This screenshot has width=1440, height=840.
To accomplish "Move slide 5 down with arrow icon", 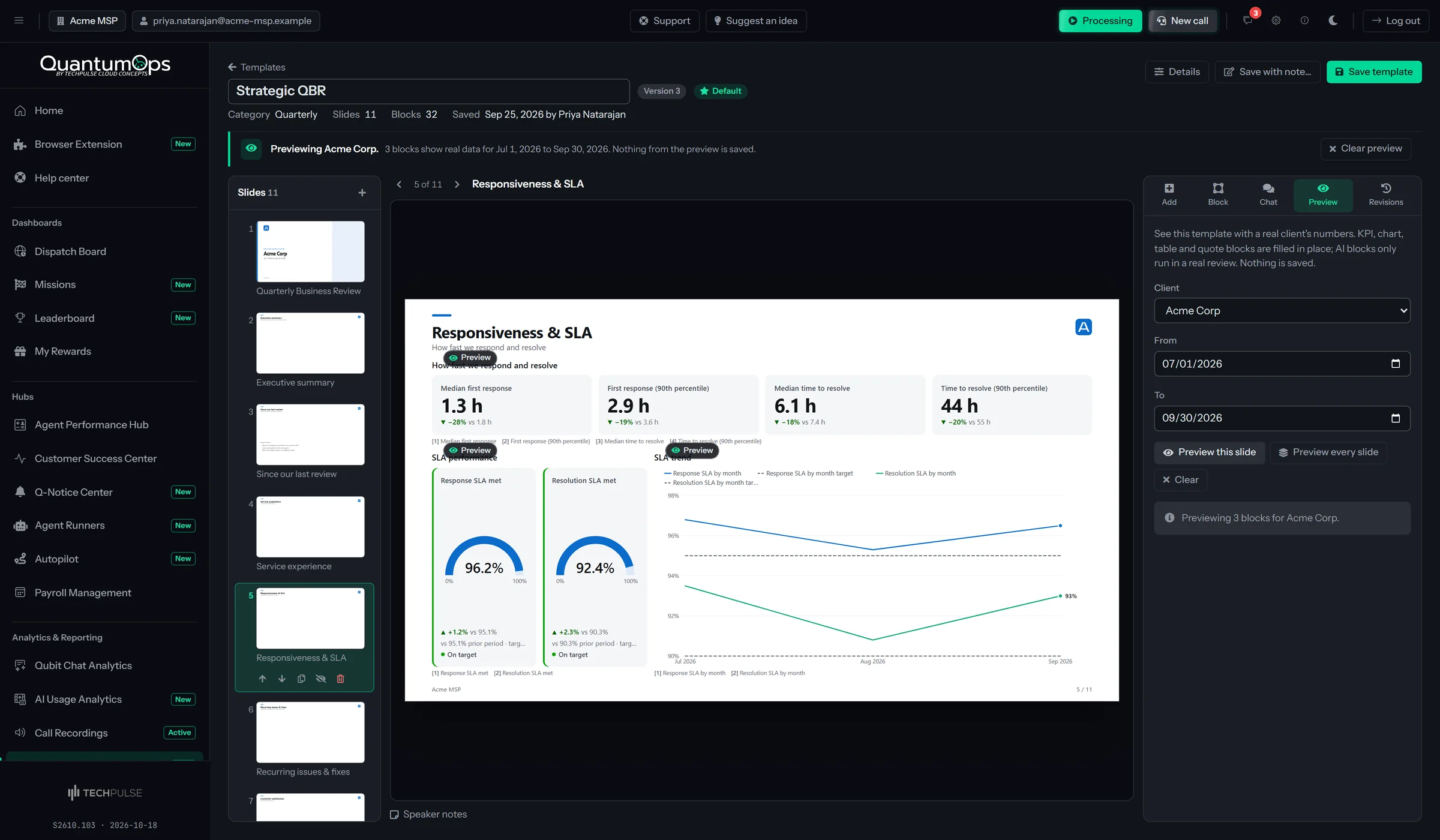I will pos(282,679).
